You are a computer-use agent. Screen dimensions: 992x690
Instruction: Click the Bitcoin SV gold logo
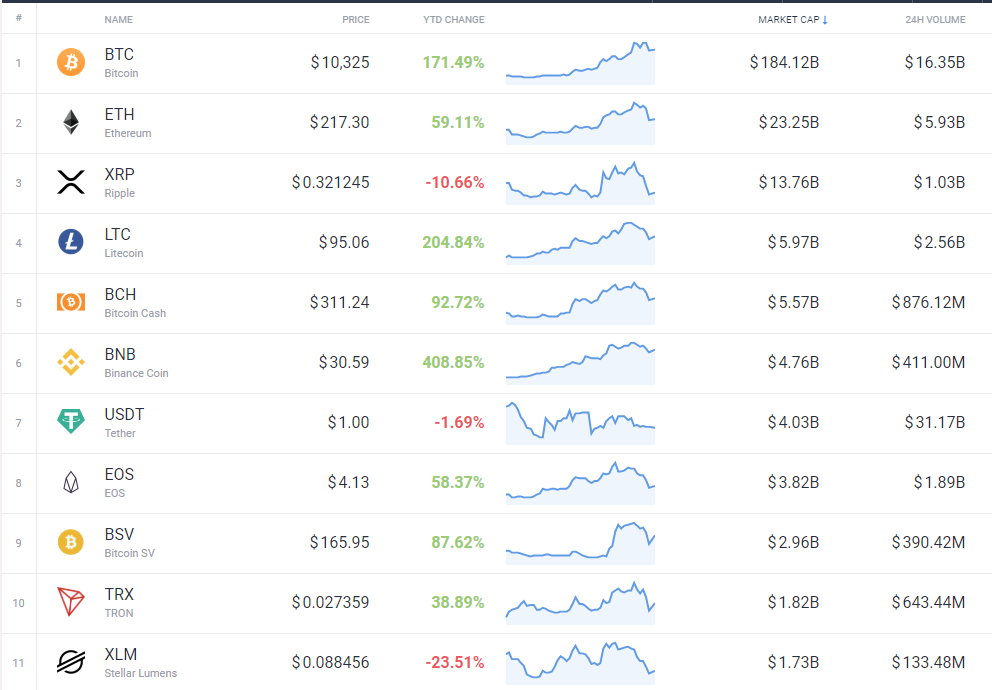(x=71, y=542)
